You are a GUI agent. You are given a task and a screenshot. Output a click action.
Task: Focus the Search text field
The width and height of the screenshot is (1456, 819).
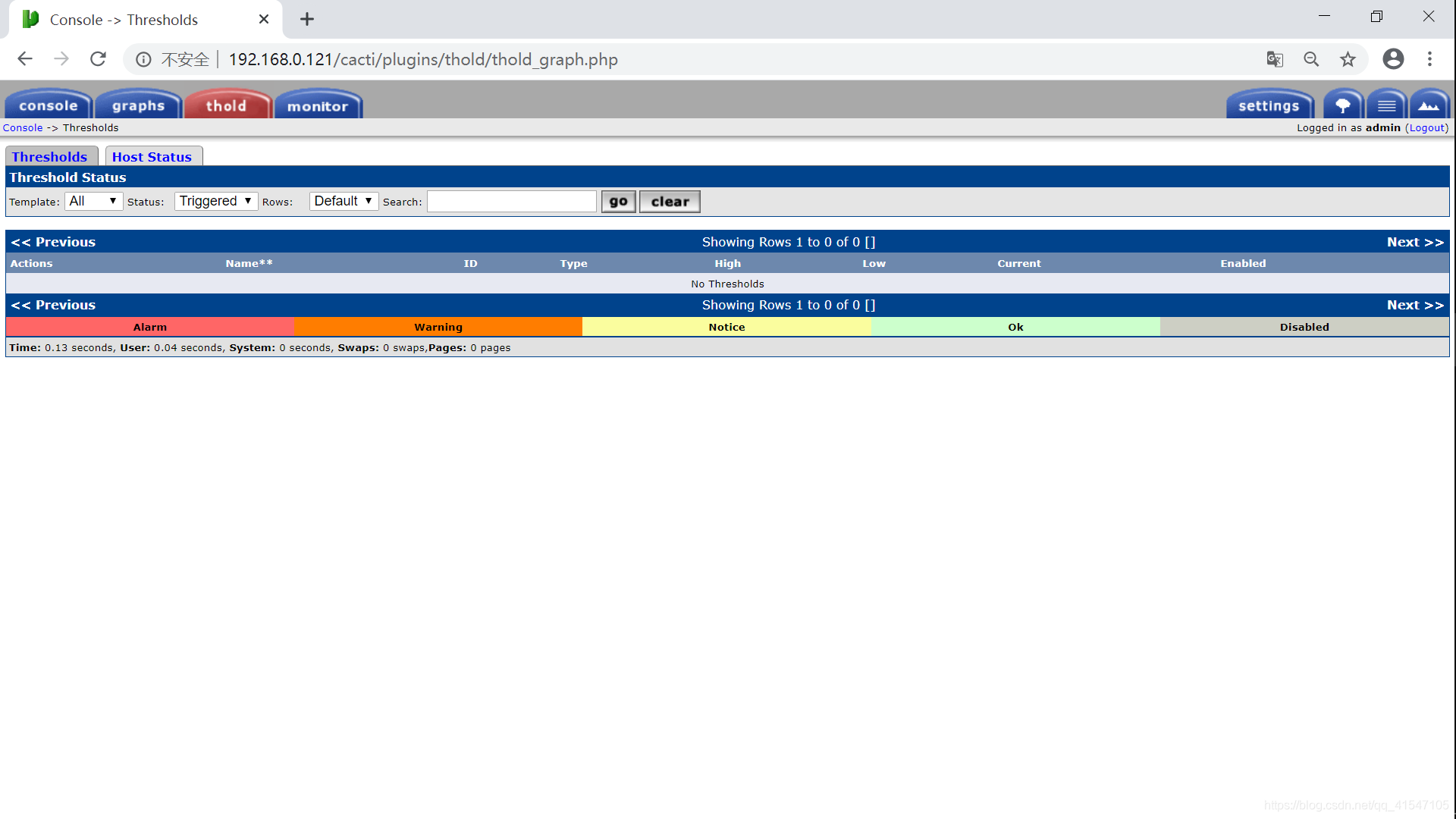point(512,201)
